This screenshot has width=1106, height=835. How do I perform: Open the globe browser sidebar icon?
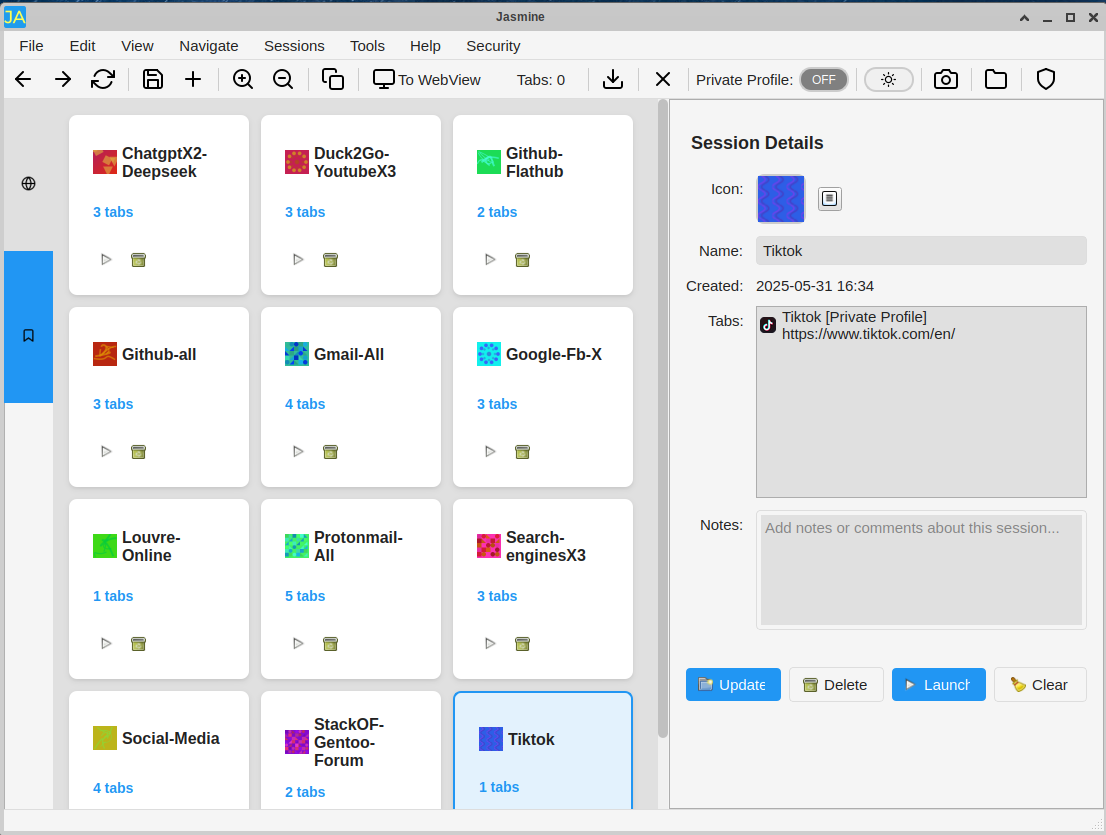pyautogui.click(x=28, y=183)
